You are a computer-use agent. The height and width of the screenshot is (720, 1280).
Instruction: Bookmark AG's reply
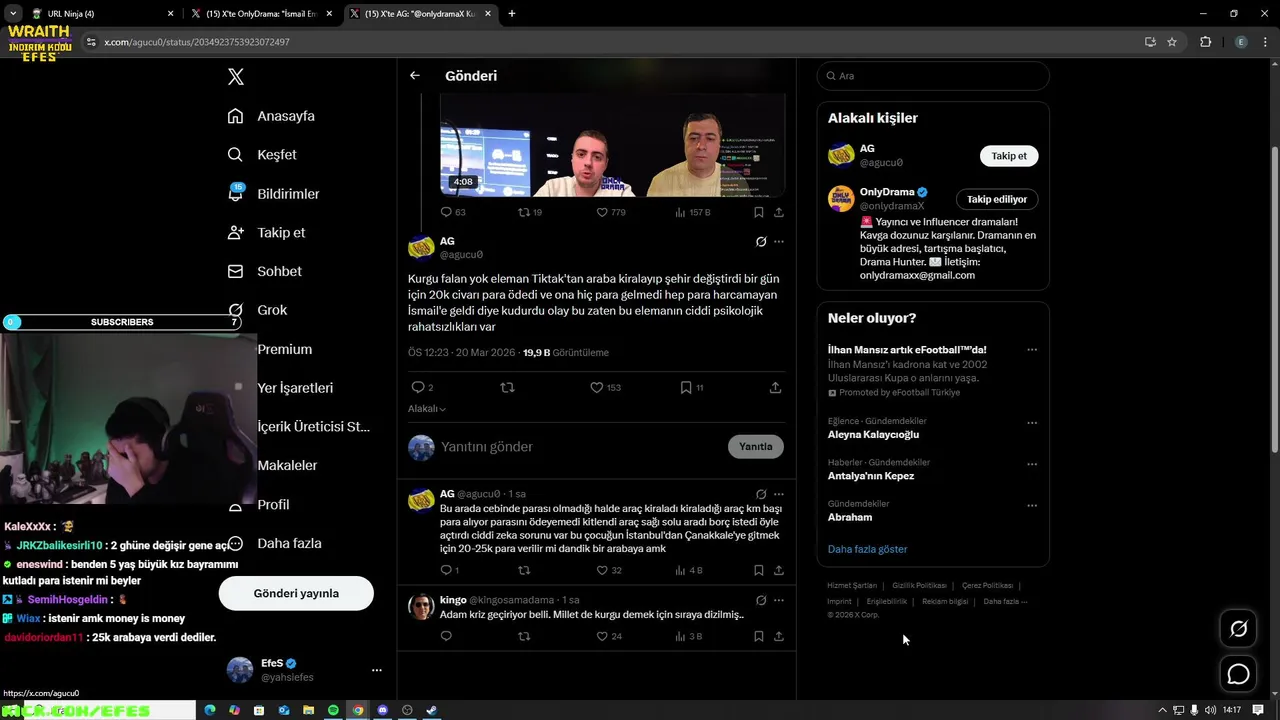click(x=759, y=570)
